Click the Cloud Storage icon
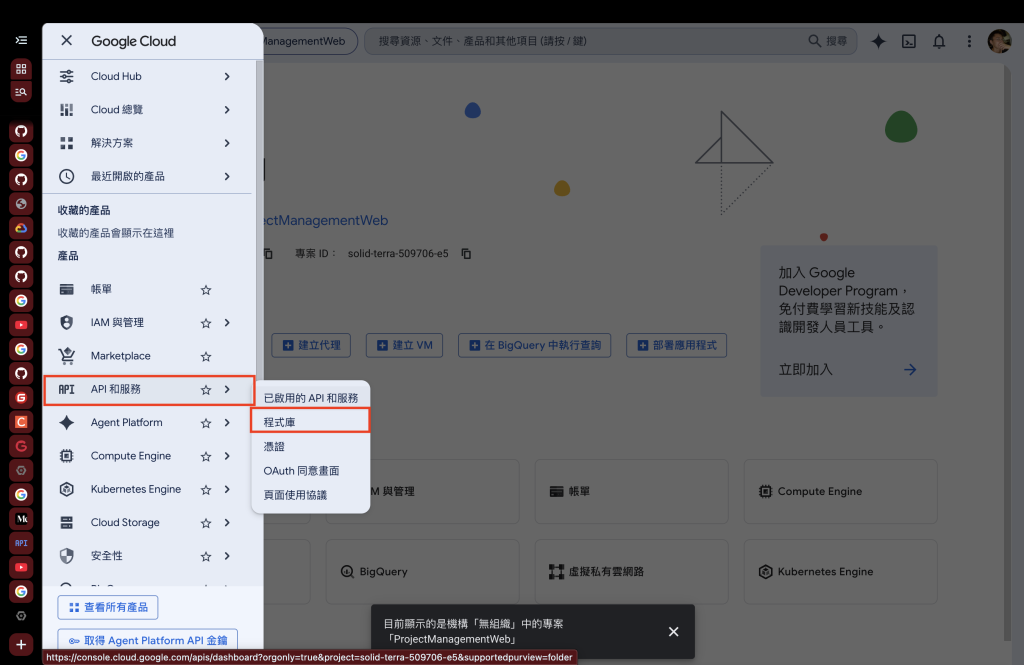Screen dimensions: 1024x665 [x=67, y=523]
